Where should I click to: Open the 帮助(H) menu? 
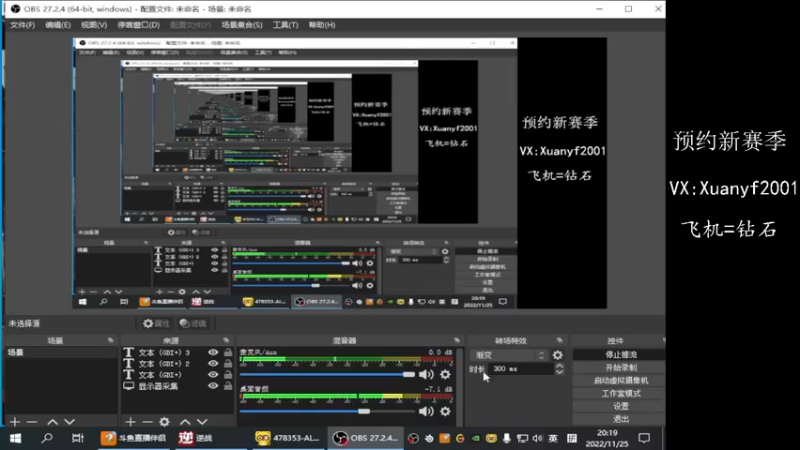click(322, 24)
